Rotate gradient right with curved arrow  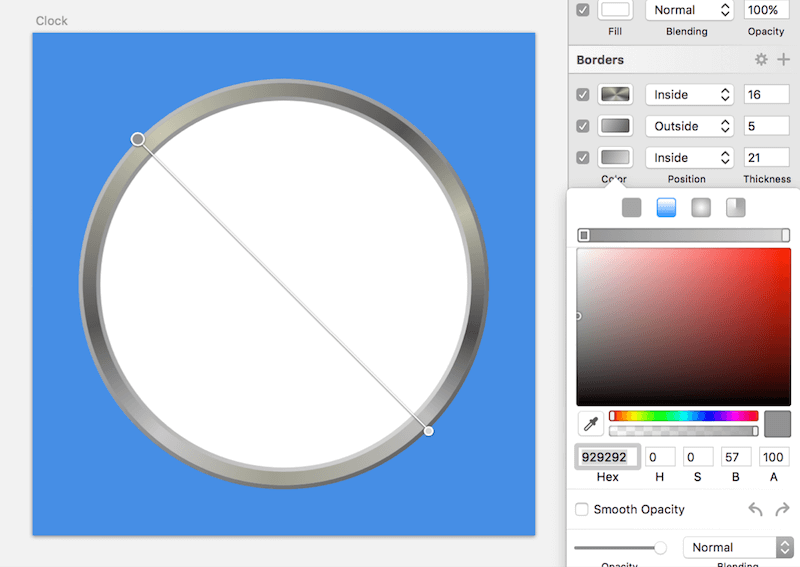coord(782,509)
